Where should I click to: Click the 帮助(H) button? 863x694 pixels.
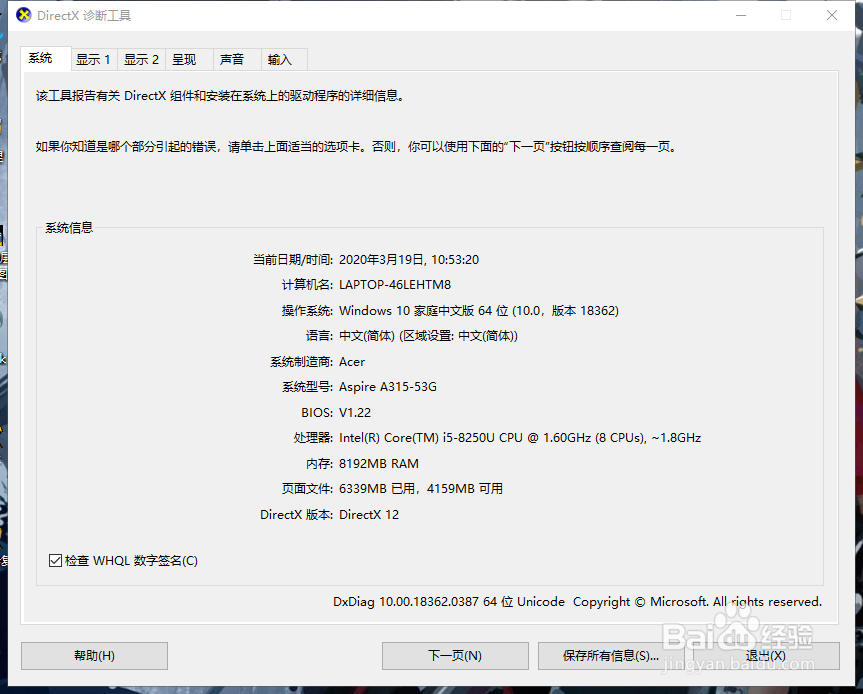94,655
